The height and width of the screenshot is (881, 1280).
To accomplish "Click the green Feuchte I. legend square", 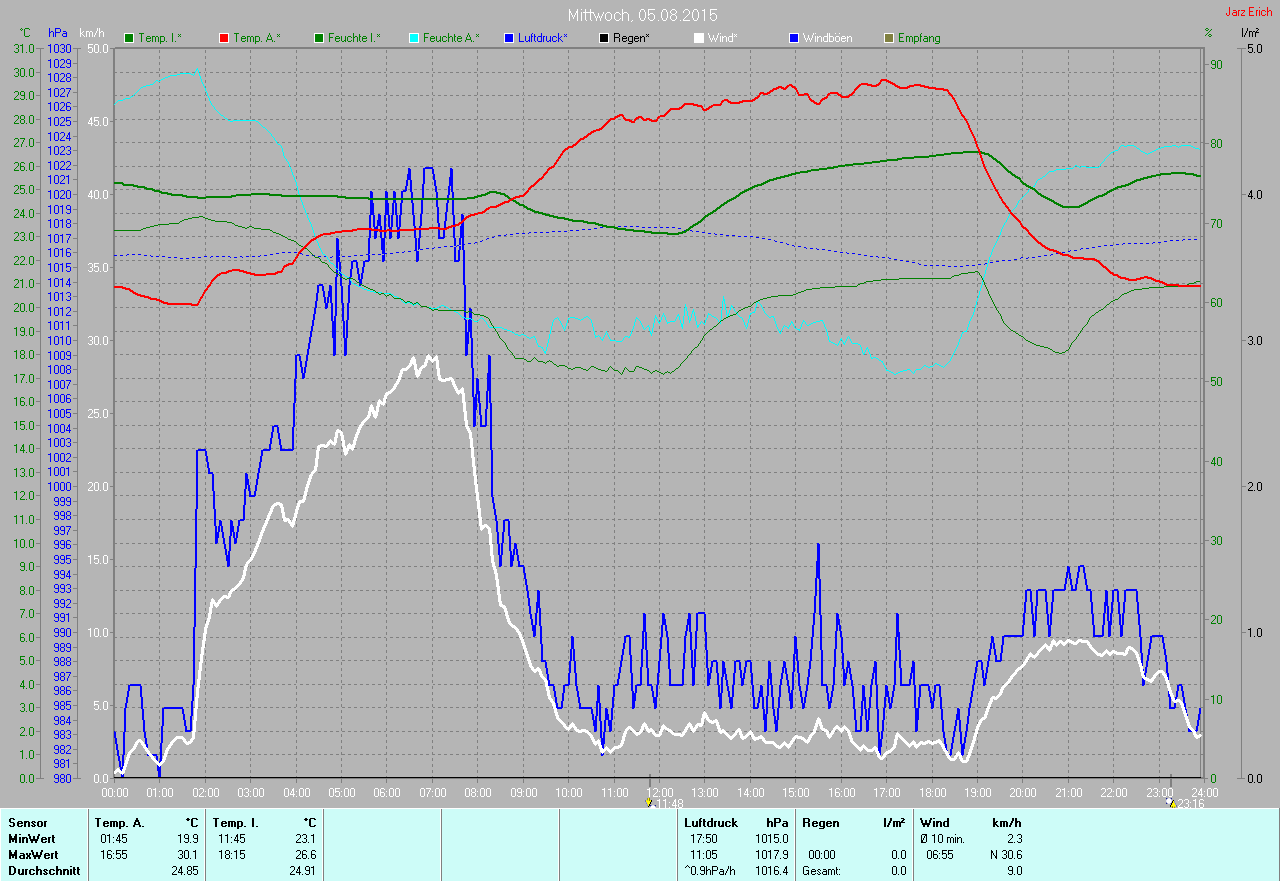I will 319,38.
